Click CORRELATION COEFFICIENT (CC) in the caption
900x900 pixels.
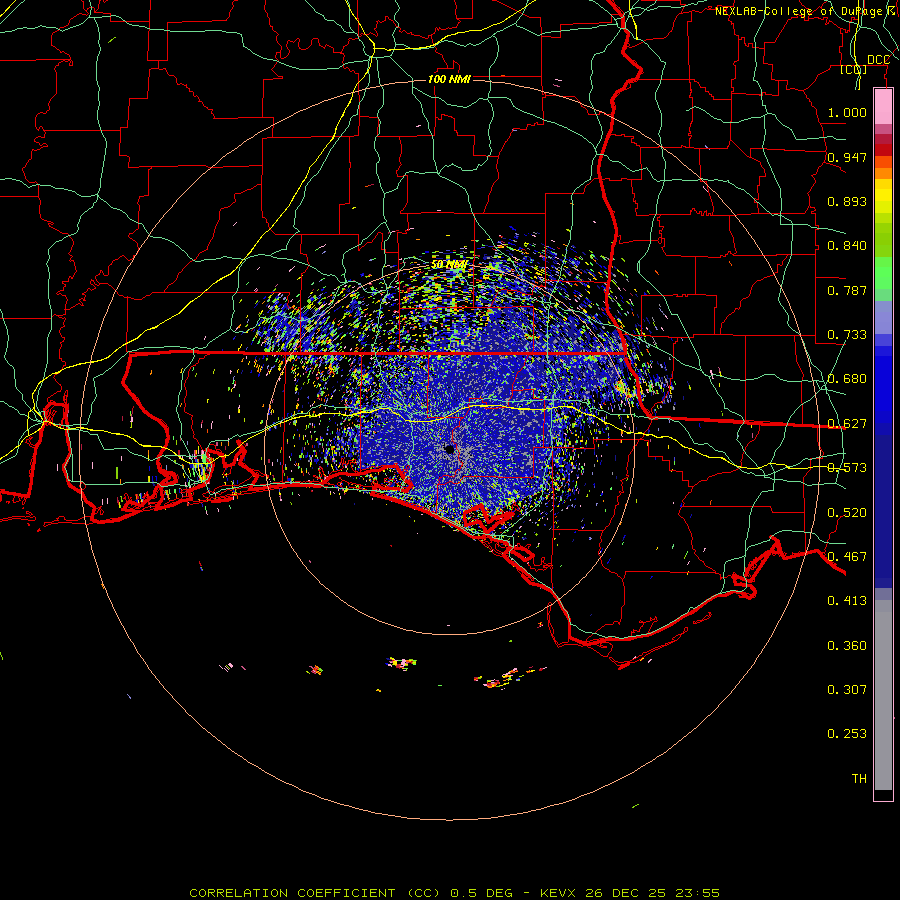[315, 893]
